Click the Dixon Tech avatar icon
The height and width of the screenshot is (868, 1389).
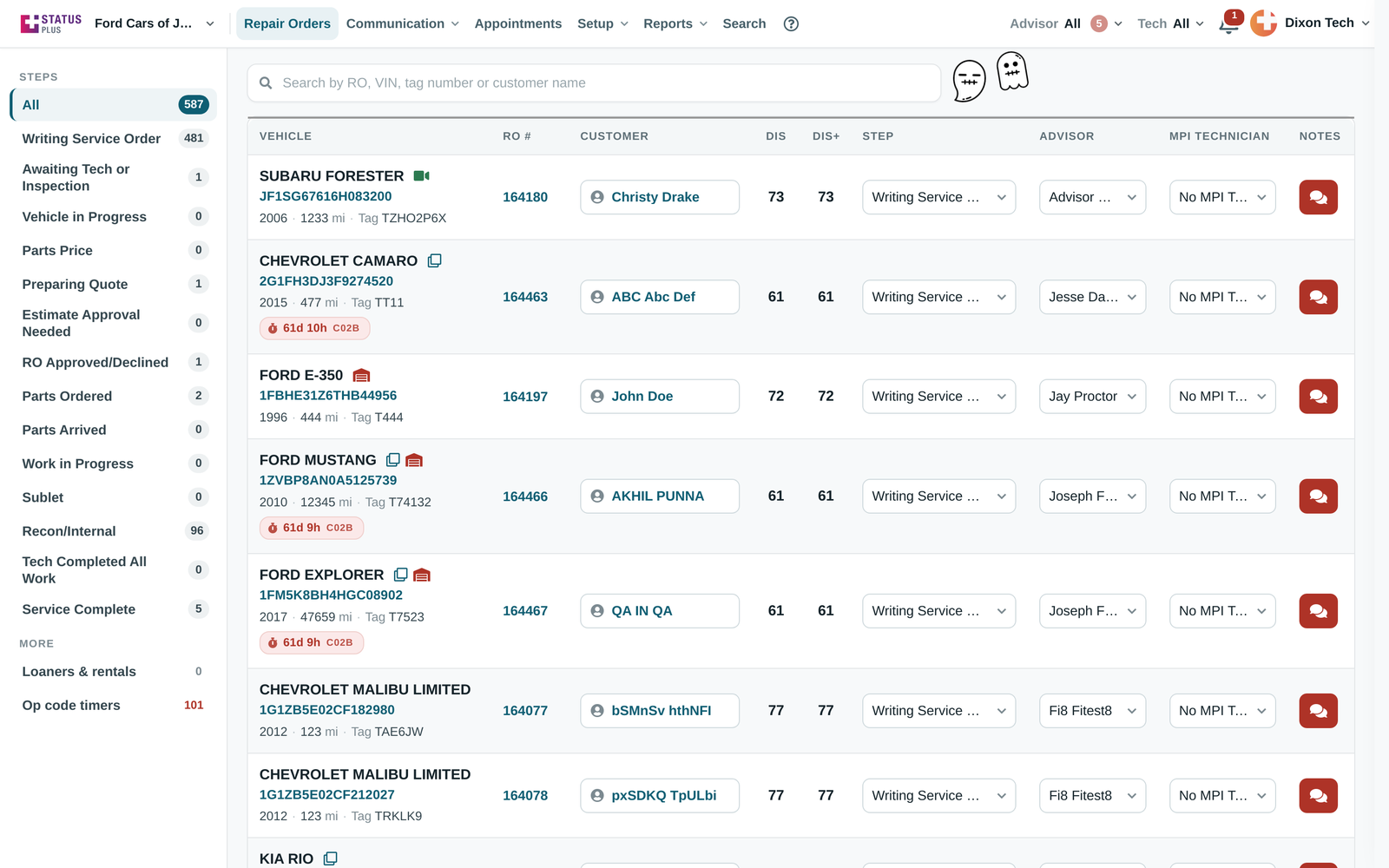click(1263, 23)
